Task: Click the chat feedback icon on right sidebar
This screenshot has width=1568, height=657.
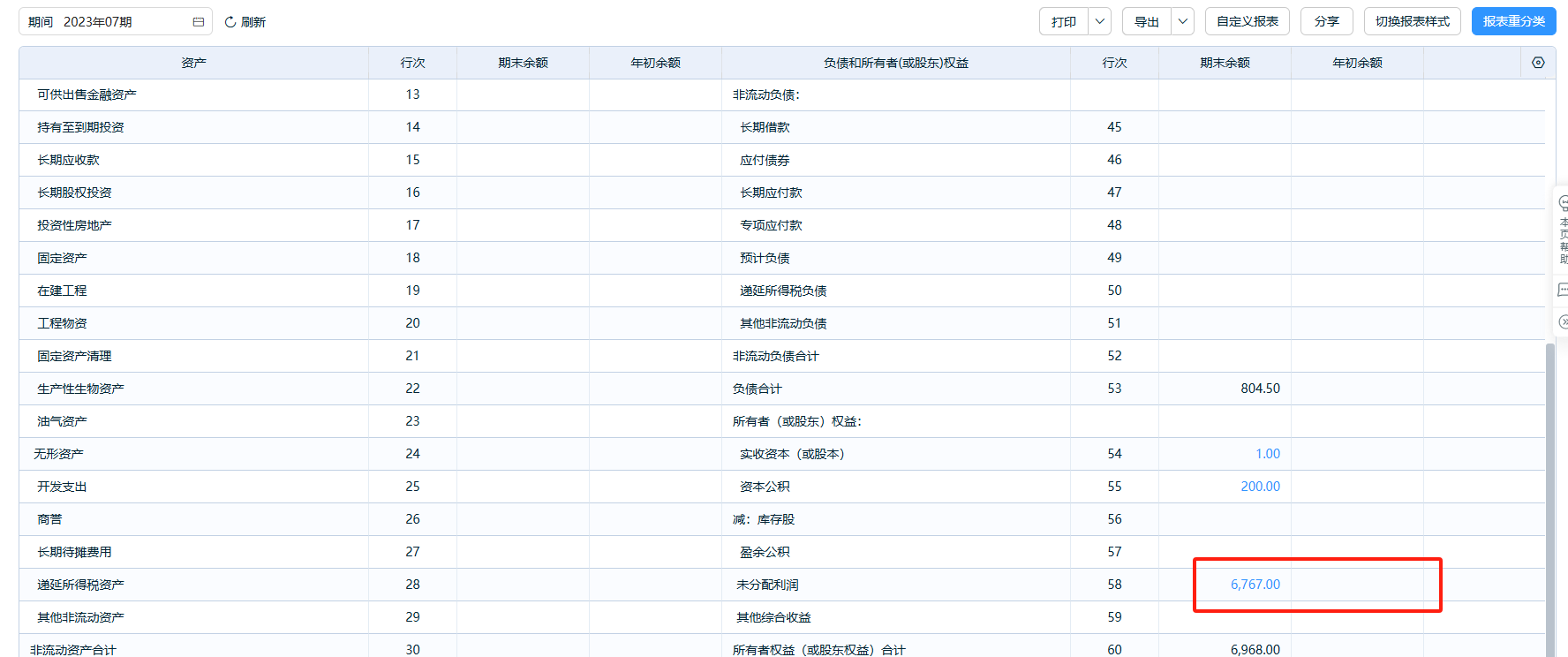Action: click(x=1563, y=290)
